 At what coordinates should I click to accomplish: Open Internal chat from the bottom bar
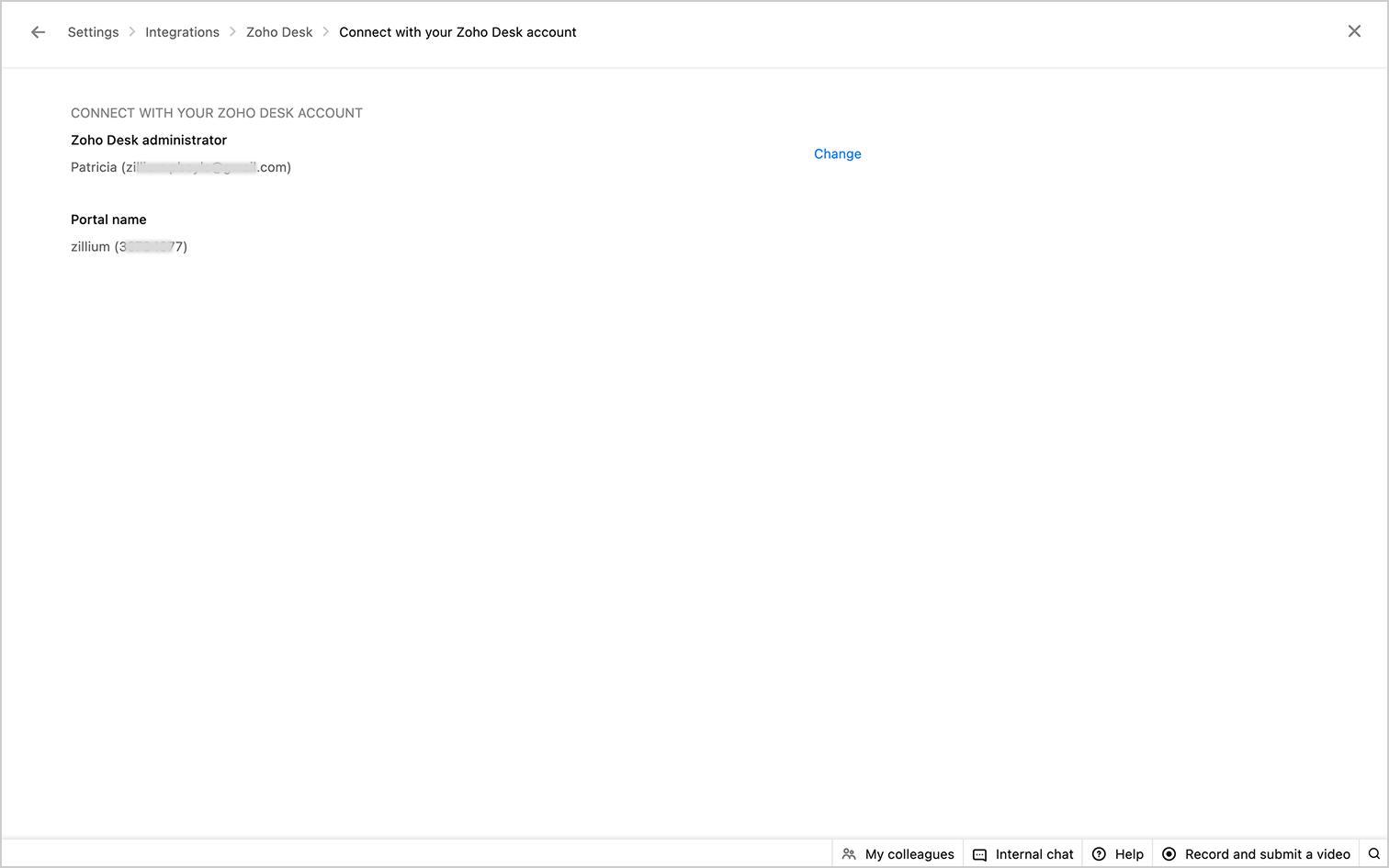(1022, 854)
